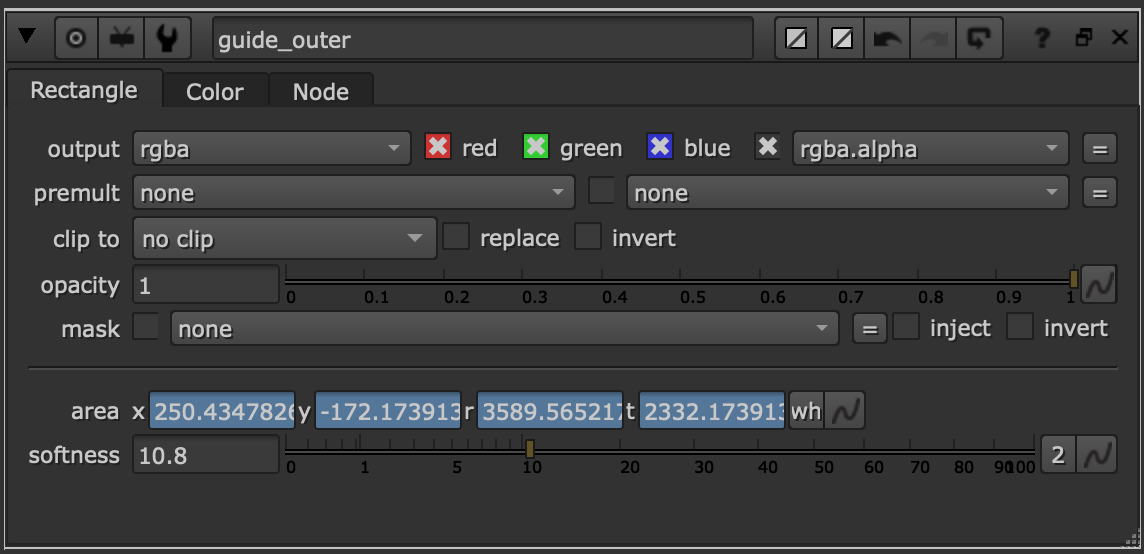1144x554 pixels.
Task: Open the opacity animation curve menu
Action: point(1099,285)
